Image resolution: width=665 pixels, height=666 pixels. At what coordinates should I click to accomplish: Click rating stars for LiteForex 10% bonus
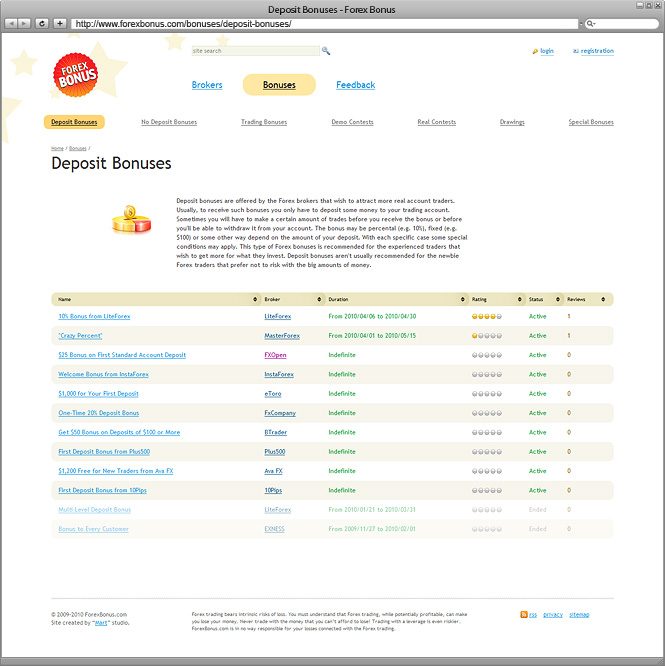tap(487, 316)
